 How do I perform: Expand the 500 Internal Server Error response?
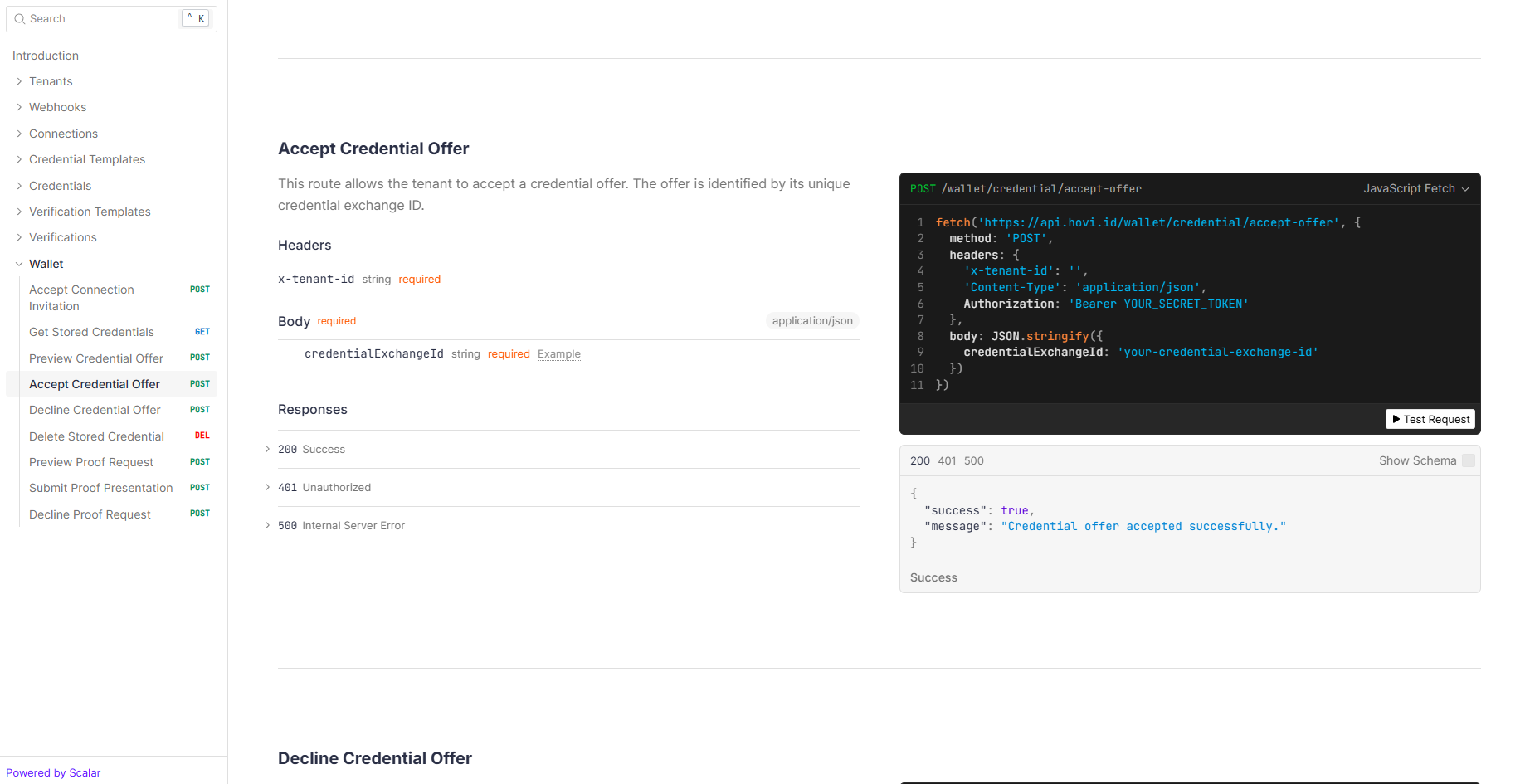coord(267,526)
